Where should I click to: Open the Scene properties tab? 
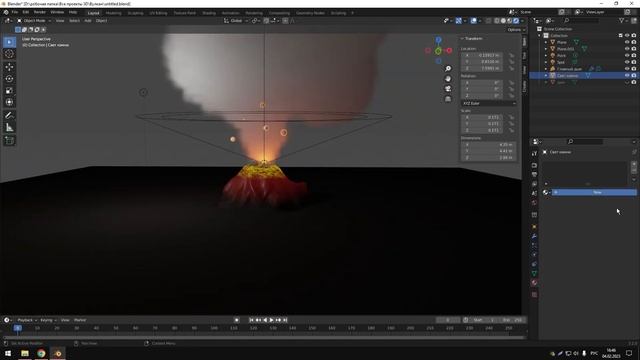click(534, 193)
